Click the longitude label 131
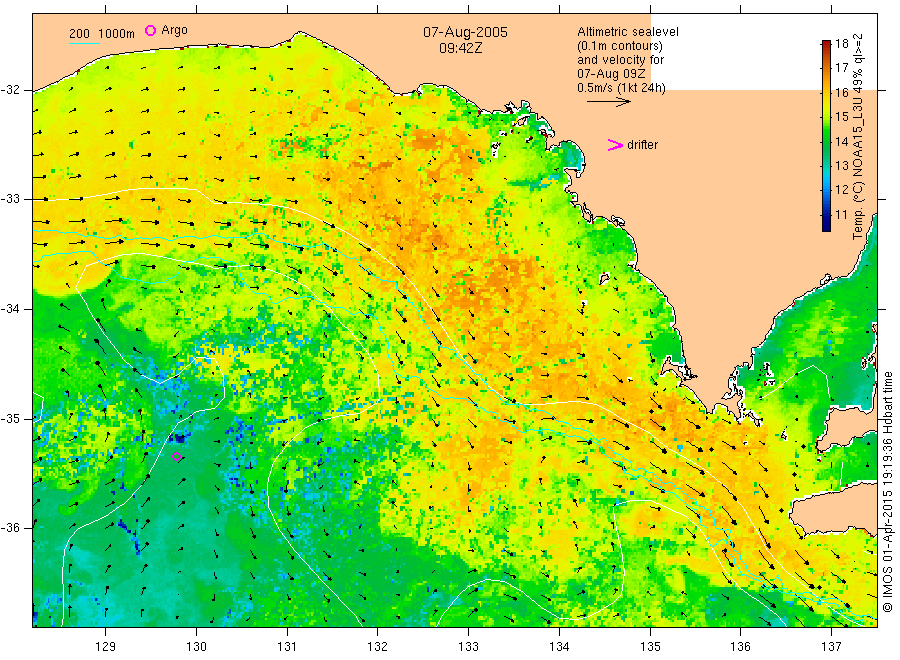900x660 pixels. tap(287, 647)
